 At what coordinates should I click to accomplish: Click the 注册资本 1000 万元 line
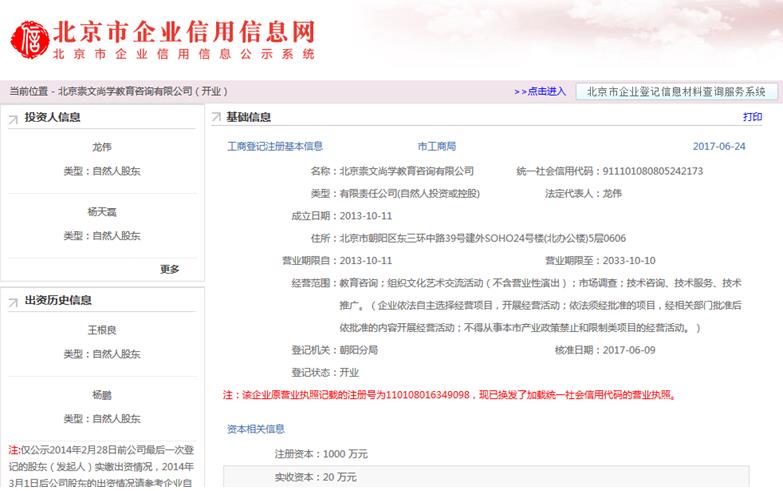321,454
